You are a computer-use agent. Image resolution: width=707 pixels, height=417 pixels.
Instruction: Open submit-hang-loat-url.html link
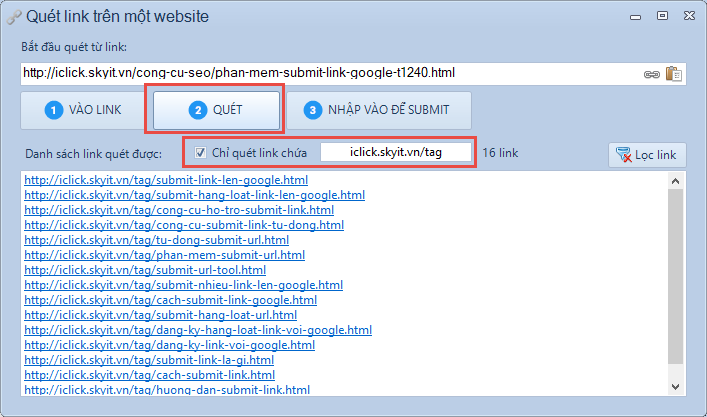[161, 315]
